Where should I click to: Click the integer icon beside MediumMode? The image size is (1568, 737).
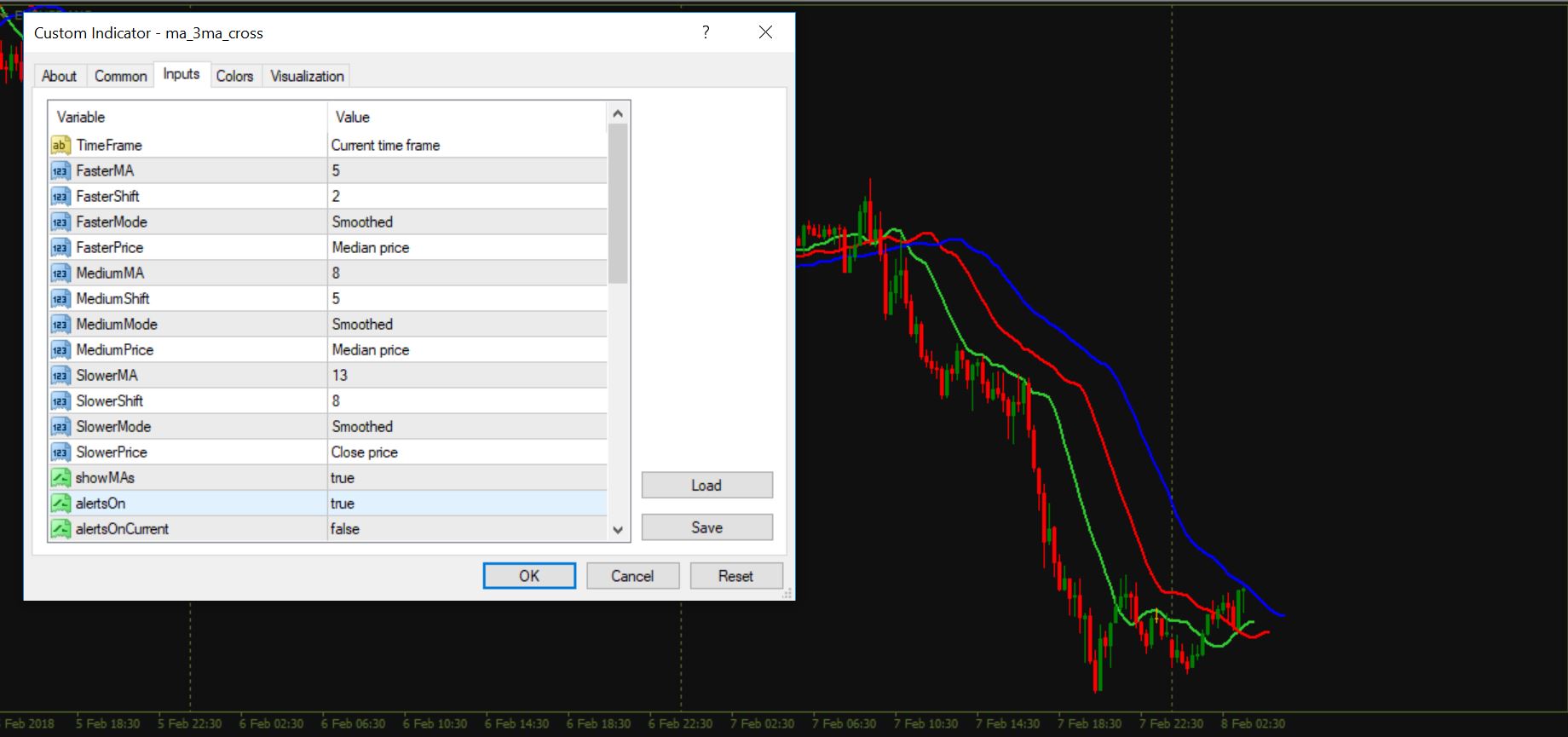tap(60, 324)
